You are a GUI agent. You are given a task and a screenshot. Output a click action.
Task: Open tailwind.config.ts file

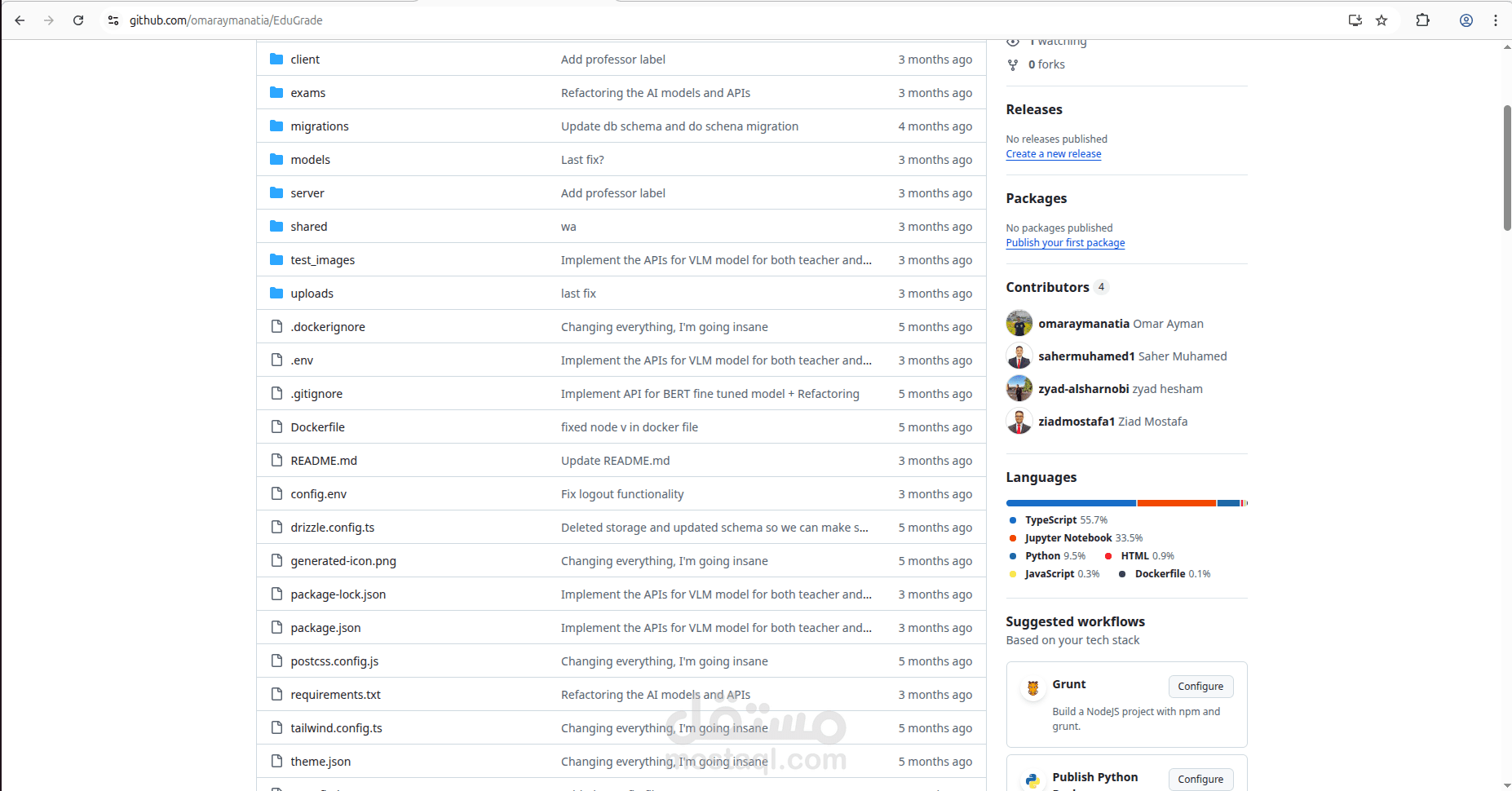coord(336,728)
